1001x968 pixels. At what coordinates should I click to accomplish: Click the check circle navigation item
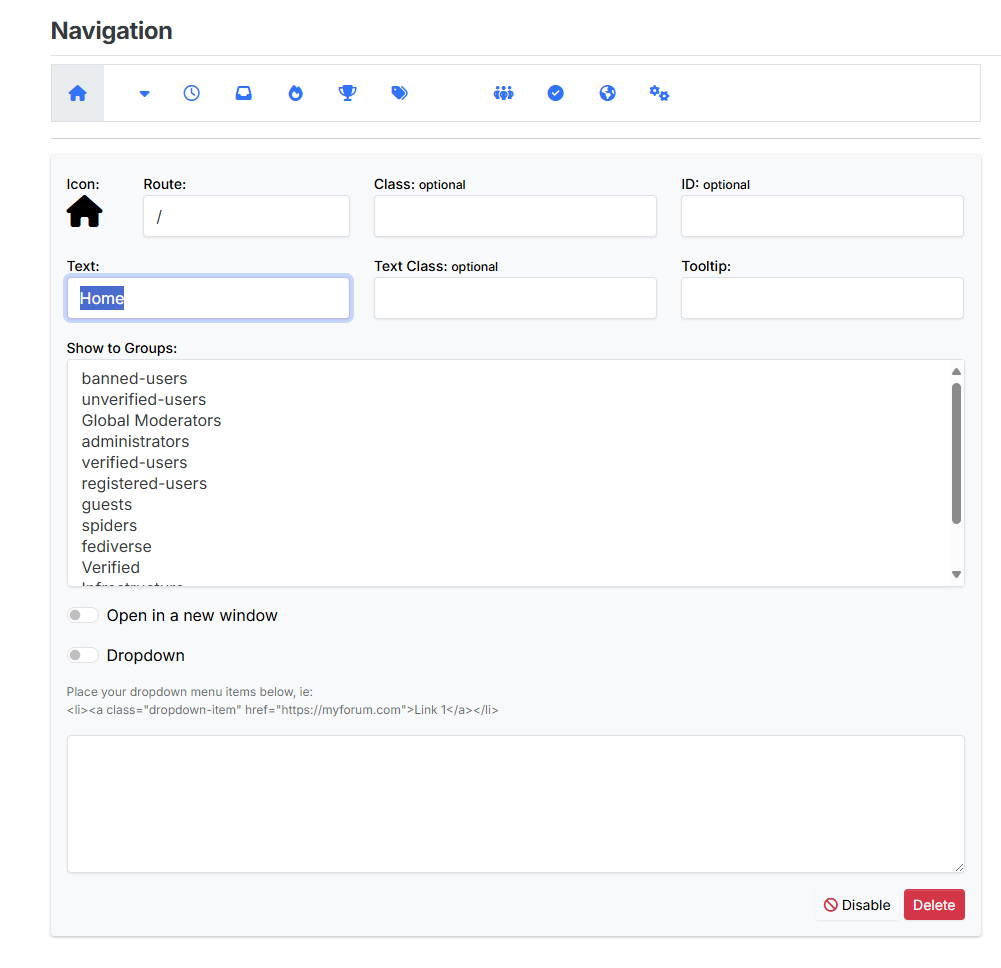click(x=555, y=93)
